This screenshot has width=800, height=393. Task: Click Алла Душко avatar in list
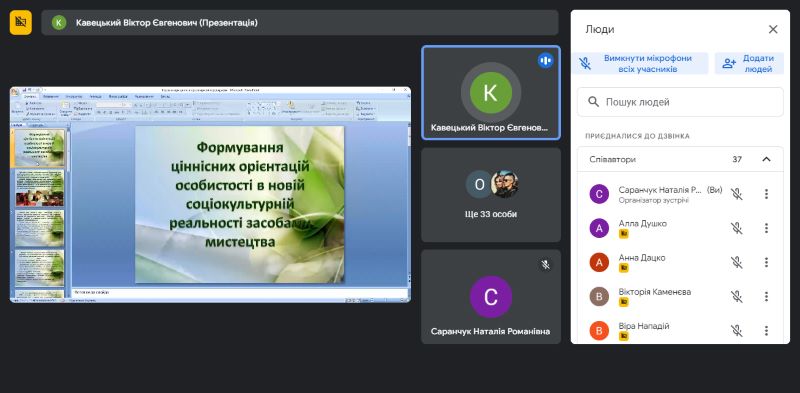(599, 228)
